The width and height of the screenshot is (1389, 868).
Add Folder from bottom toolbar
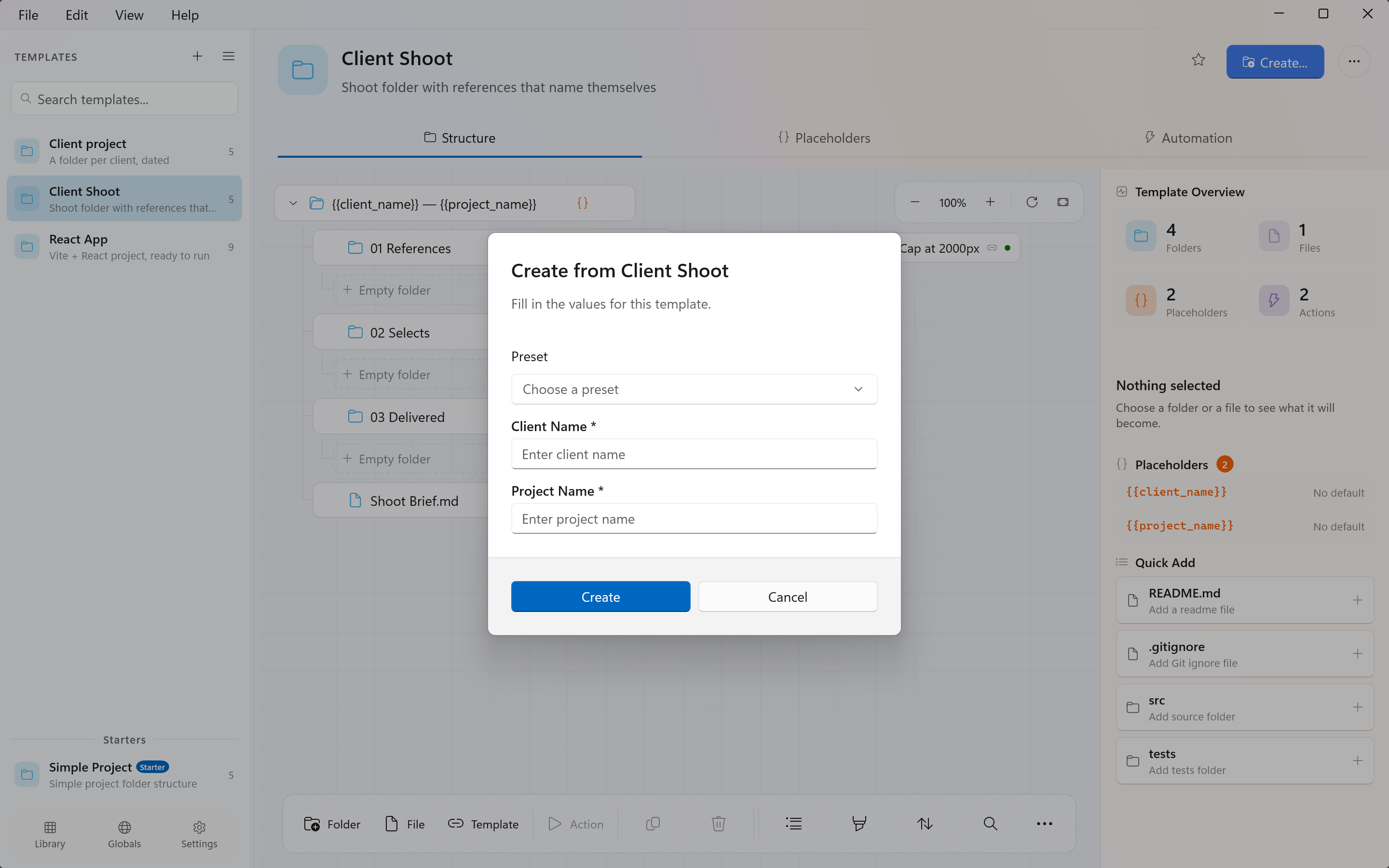coord(332,824)
